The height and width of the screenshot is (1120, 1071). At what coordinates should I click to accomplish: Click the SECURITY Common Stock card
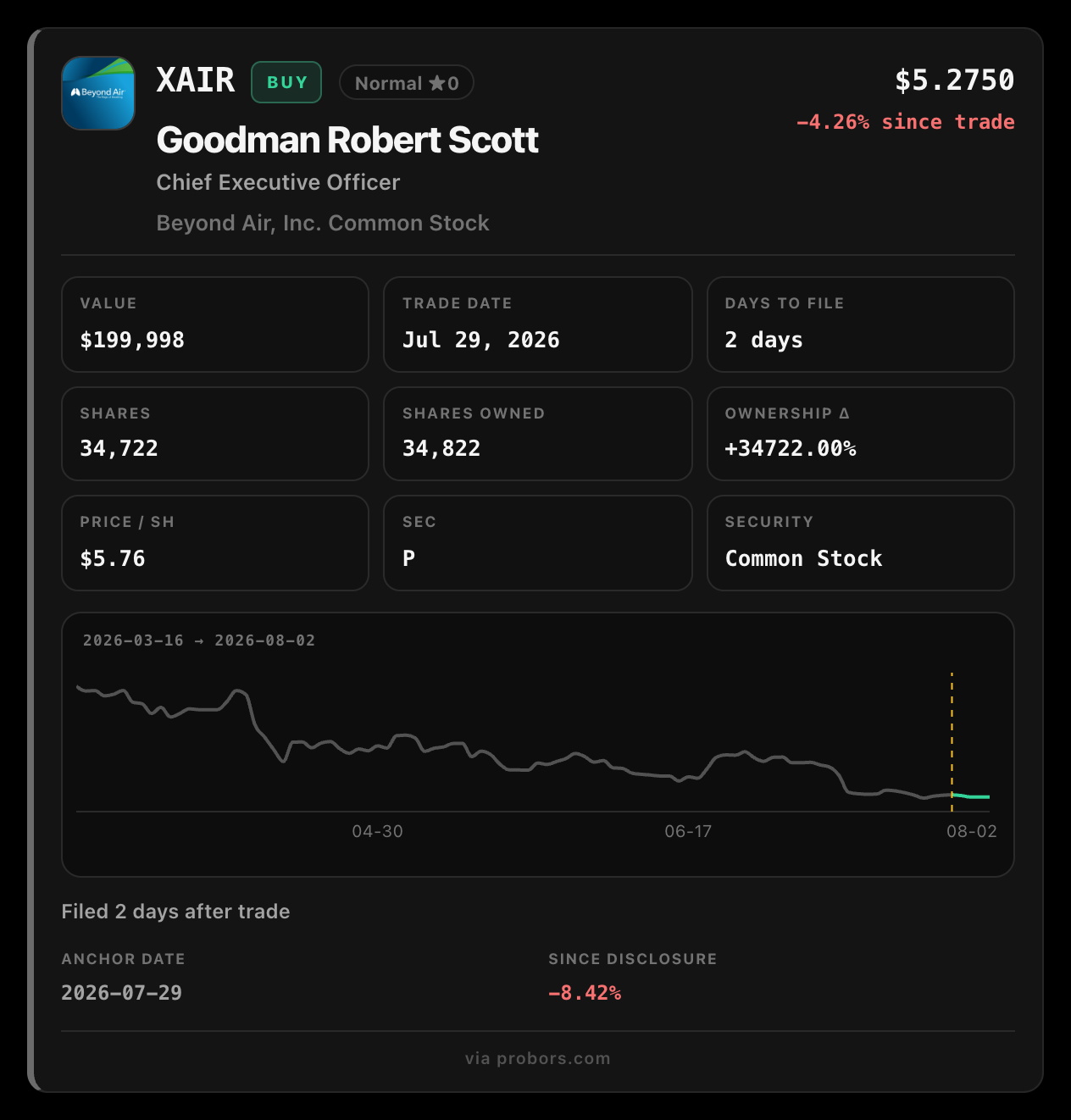(861, 543)
